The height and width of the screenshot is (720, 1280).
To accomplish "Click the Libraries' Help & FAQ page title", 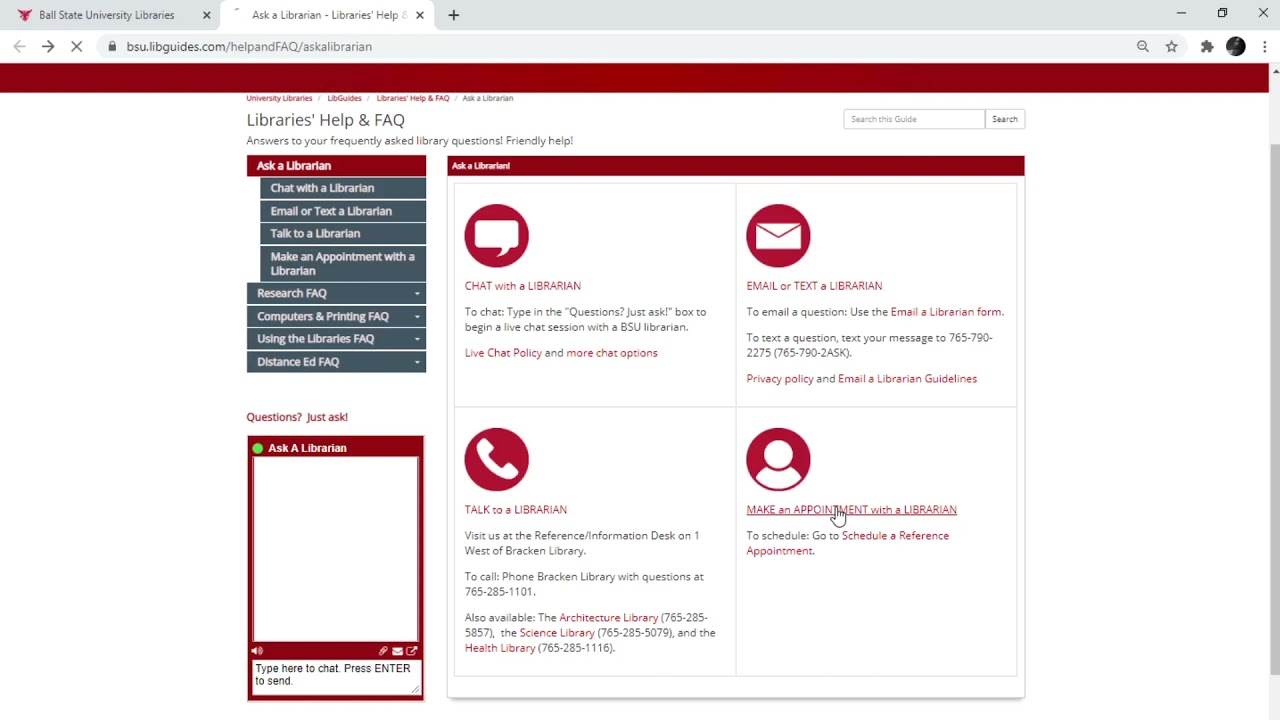I will [325, 120].
